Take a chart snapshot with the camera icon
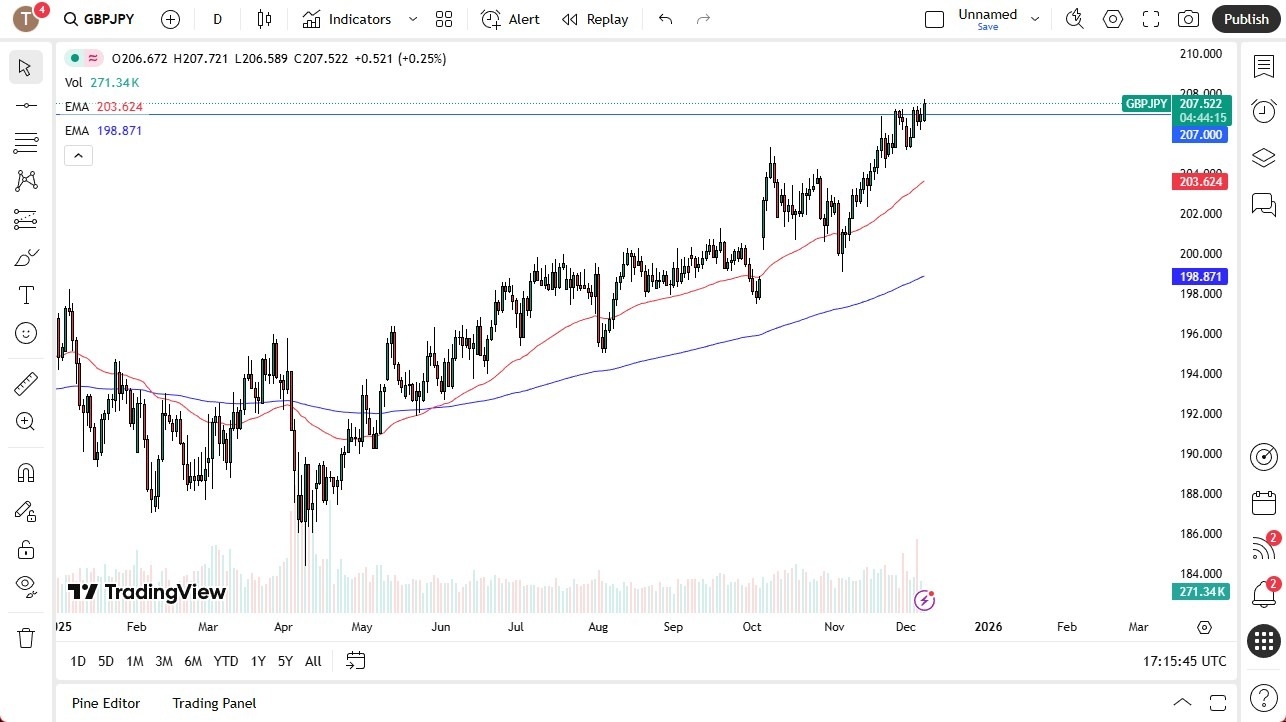Image resolution: width=1286 pixels, height=722 pixels. click(1188, 18)
